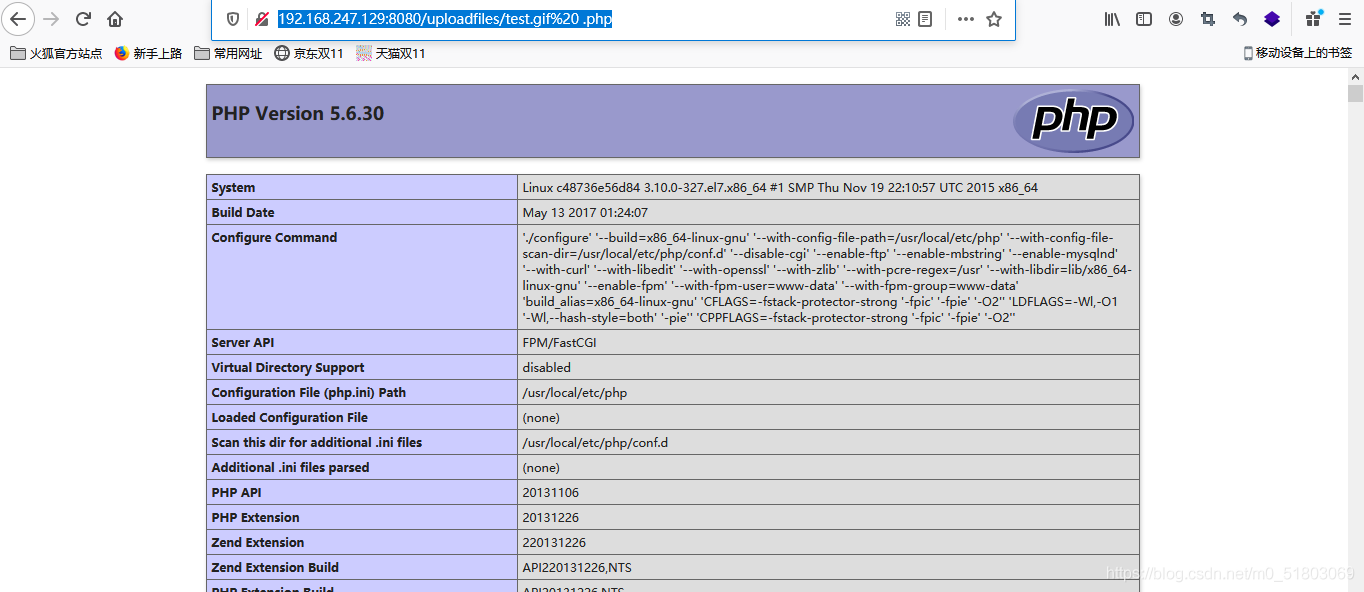
Task: Open the page actions three-dot menu
Action: (x=965, y=19)
